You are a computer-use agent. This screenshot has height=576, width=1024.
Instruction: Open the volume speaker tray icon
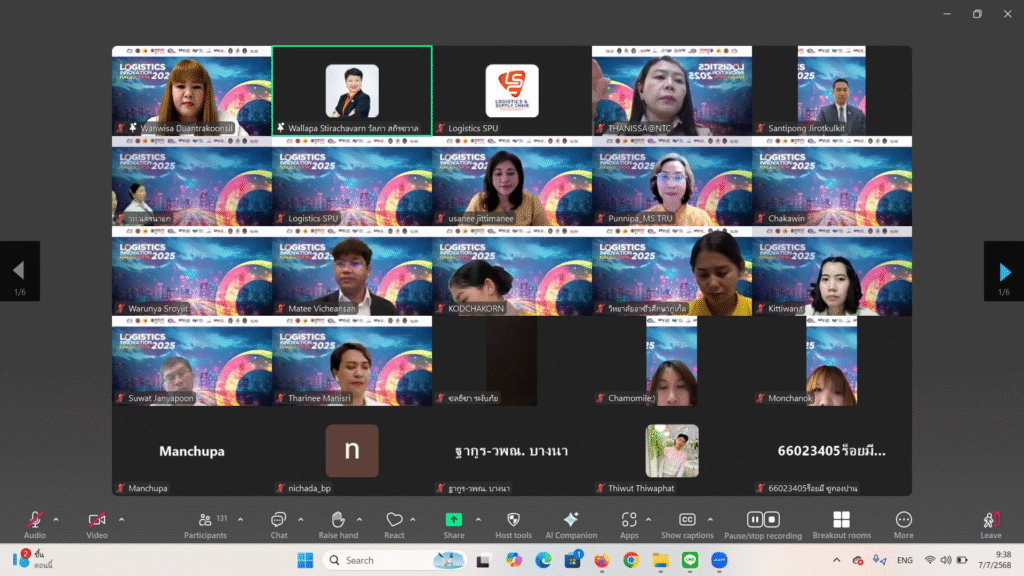tap(946, 560)
